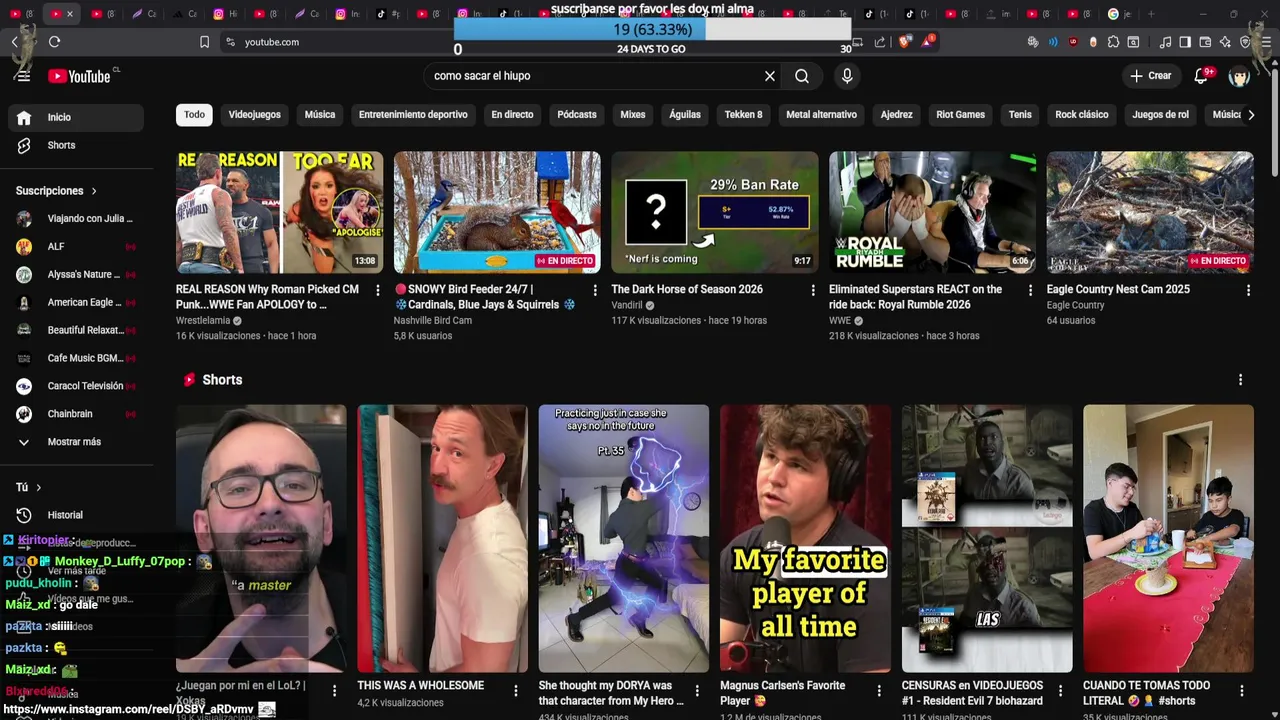Select the Todo filter chip

pyautogui.click(x=195, y=115)
